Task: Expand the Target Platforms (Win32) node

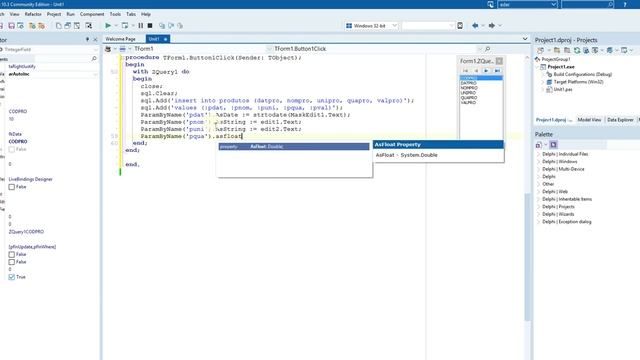Action: [543, 82]
